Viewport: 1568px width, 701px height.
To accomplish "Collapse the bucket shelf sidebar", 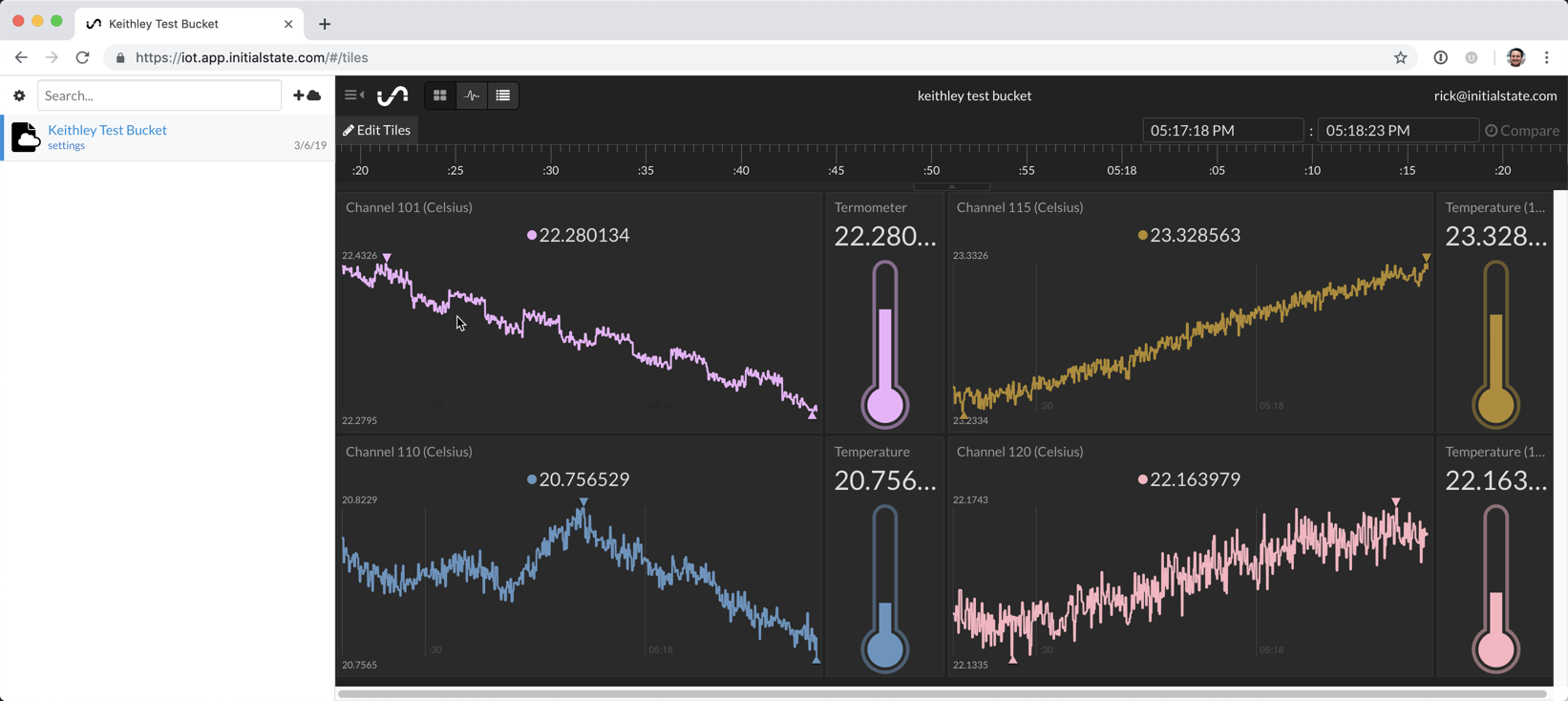I will click(x=354, y=96).
